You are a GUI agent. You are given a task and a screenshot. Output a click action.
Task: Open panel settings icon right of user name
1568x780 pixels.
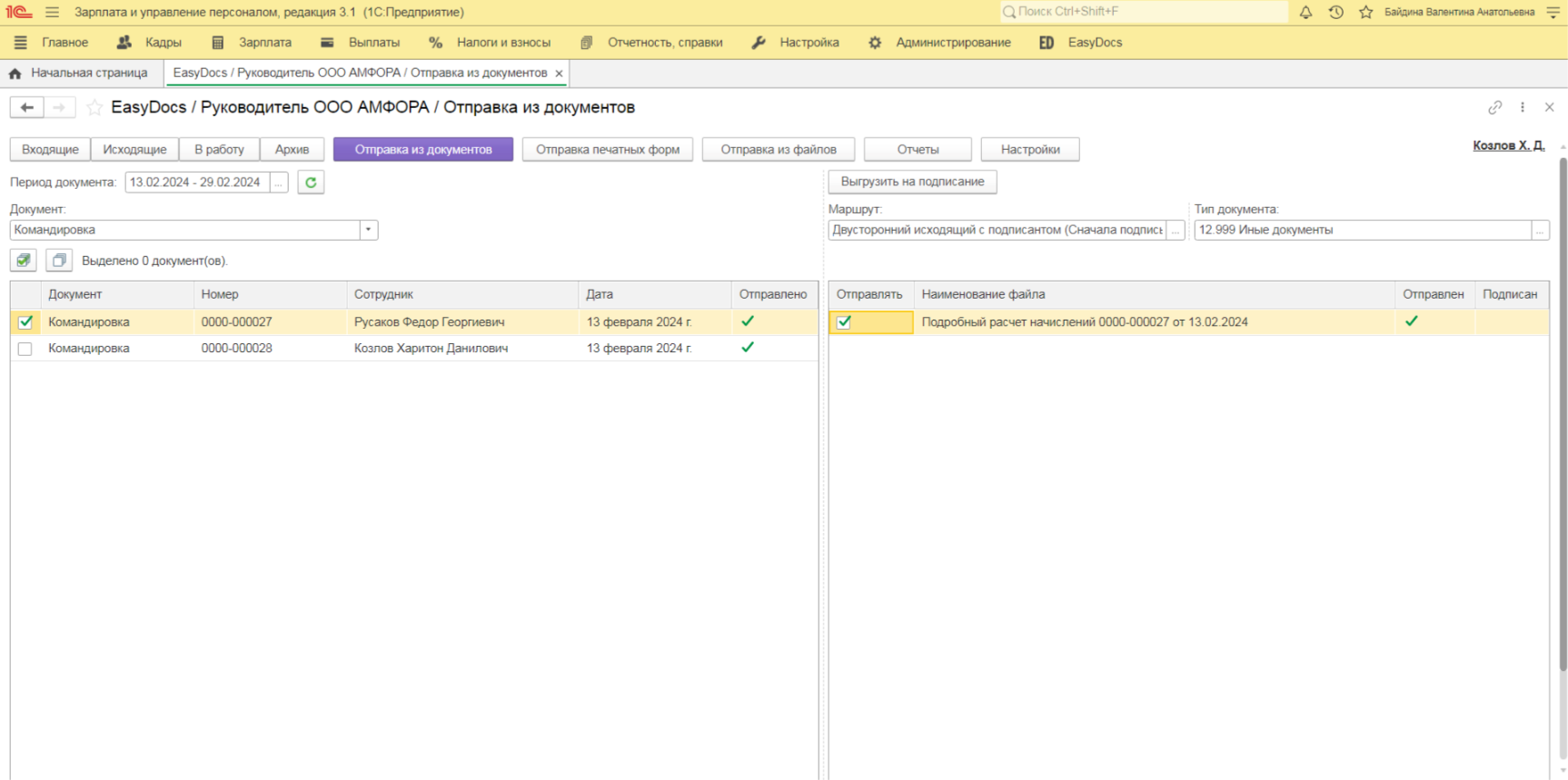coord(1553,12)
